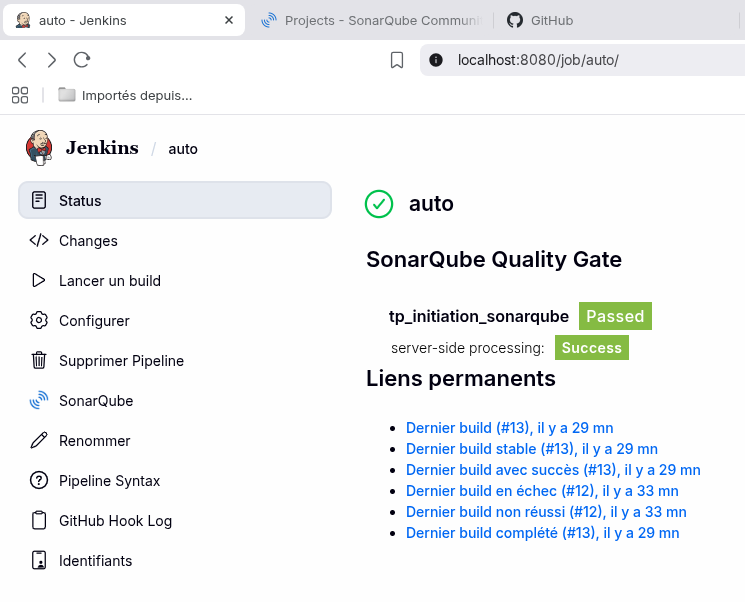Open the Importés depuis... bookmarks folder

(x=125, y=95)
